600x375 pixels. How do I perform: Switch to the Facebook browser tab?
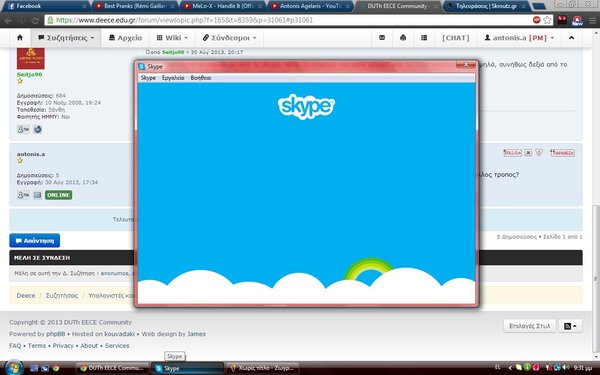click(45, 6)
